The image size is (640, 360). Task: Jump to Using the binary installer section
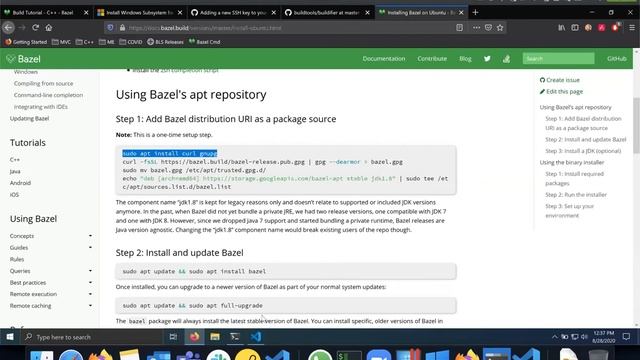(x=572, y=162)
